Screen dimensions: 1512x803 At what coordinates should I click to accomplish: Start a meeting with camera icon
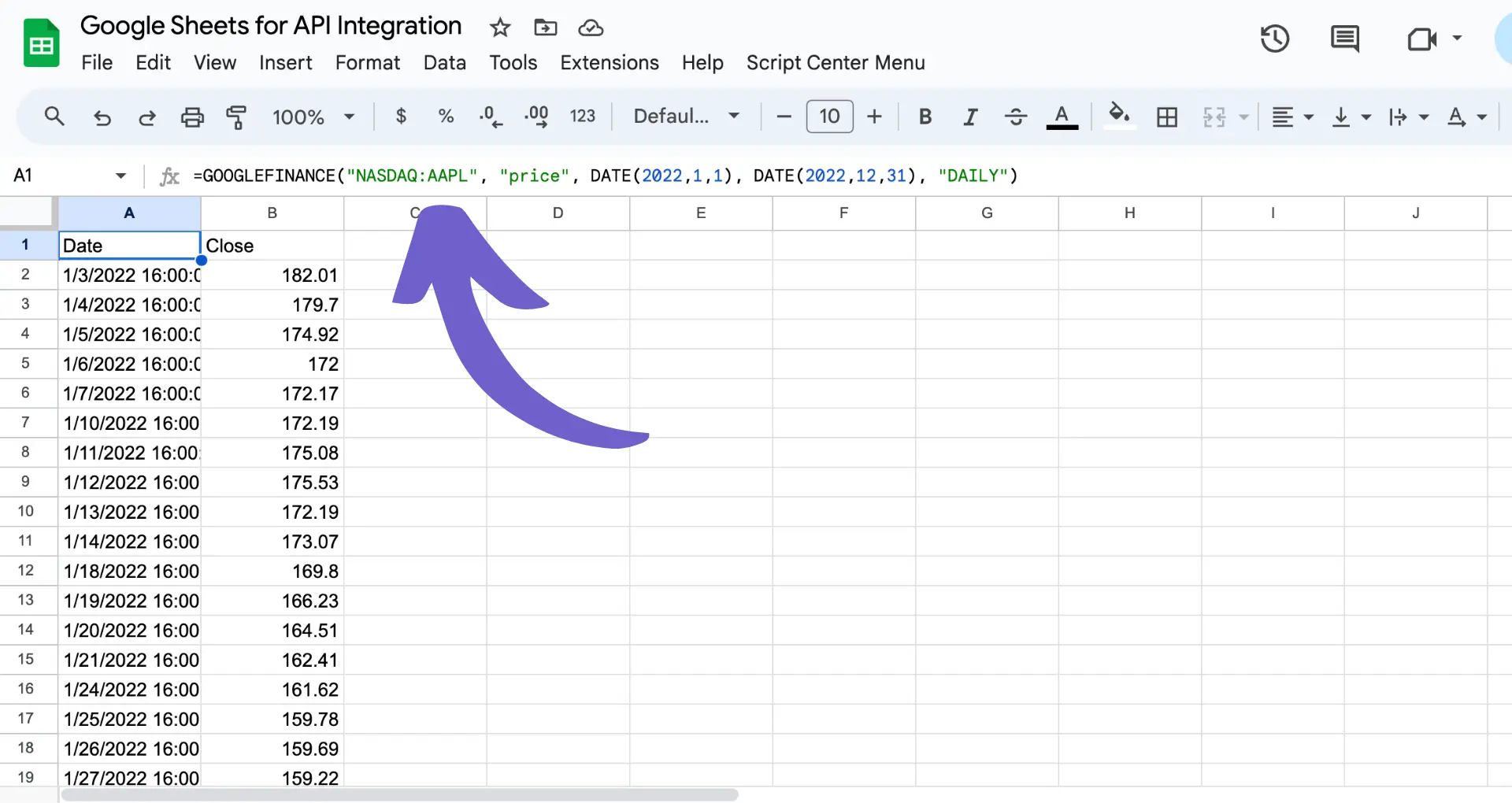[1421, 39]
